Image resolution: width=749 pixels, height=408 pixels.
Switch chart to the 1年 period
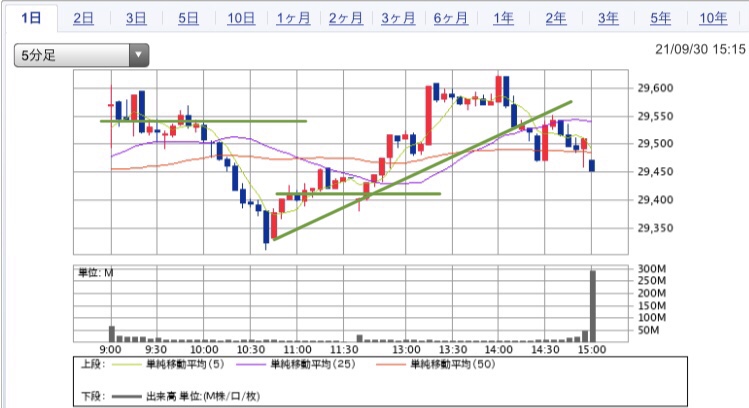tap(503, 18)
